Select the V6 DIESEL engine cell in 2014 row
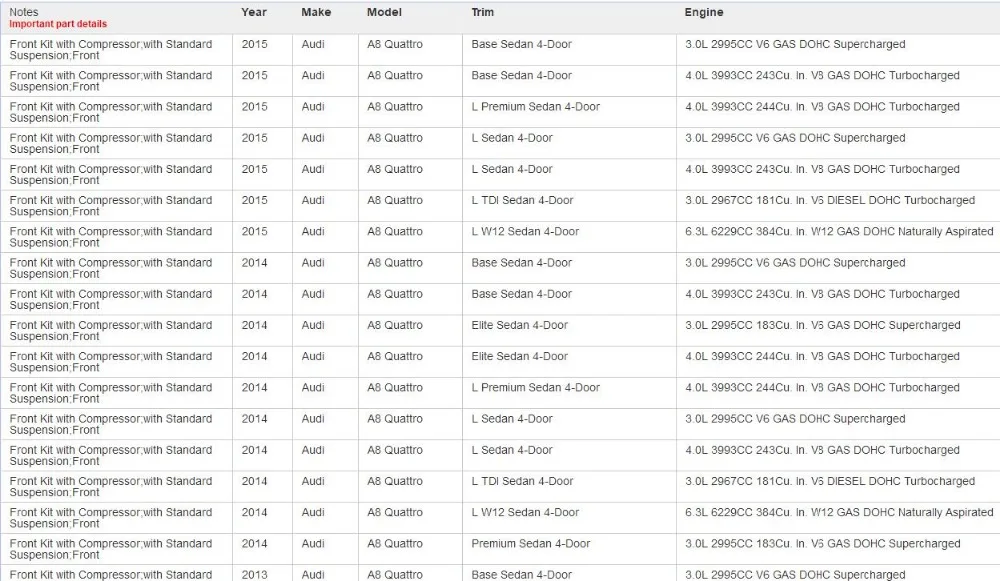The width and height of the screenshot is (1000, 581). (x=830, y=481)
